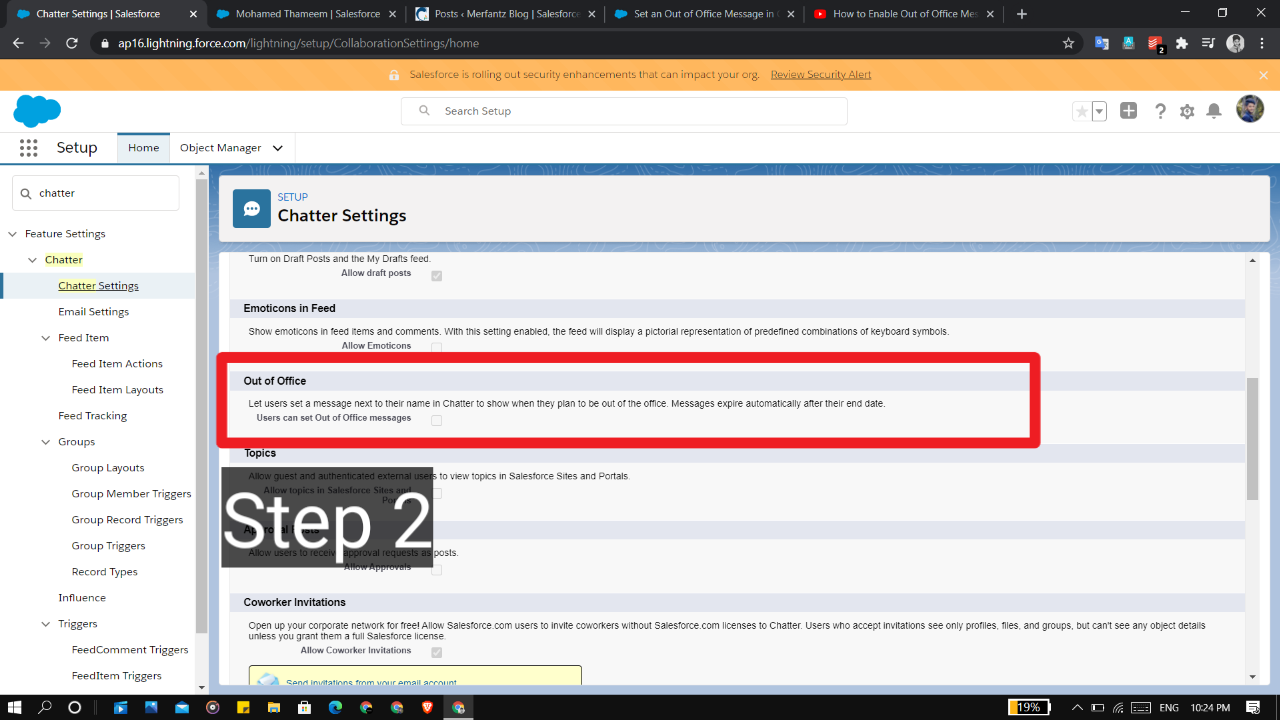
Task: Open Email Settings in the sidebar
Action: pyautogui.click(x=93, y=312)
